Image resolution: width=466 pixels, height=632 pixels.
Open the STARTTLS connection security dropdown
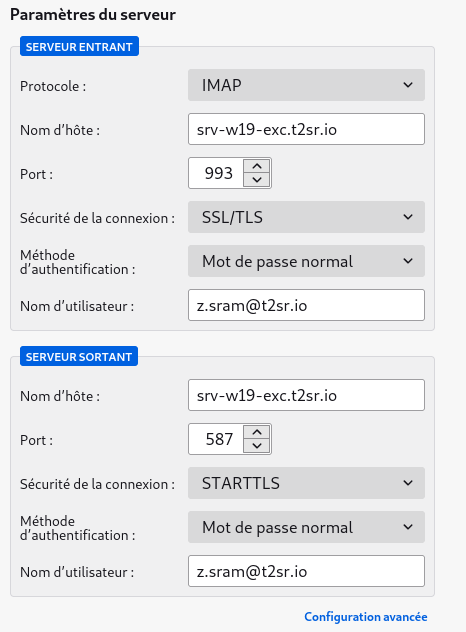[306, 483]
